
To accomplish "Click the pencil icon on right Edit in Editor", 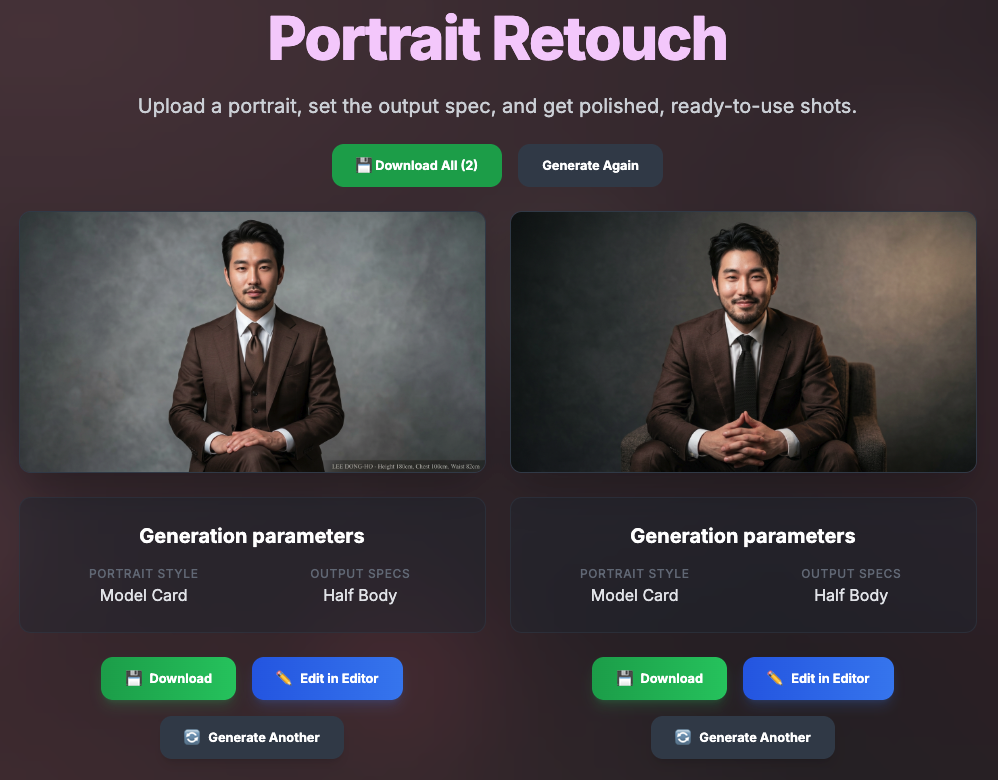I will tap(775, 679).
